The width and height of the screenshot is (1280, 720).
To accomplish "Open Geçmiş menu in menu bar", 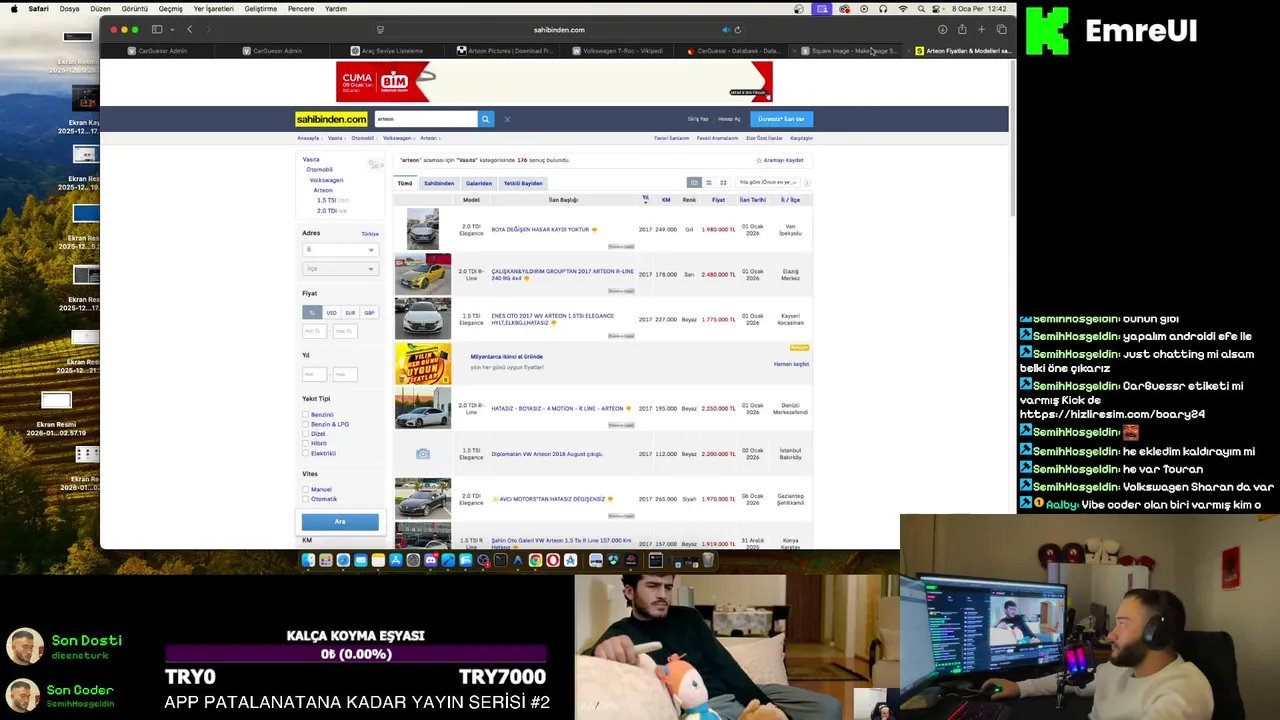I will tap(171, 9).
